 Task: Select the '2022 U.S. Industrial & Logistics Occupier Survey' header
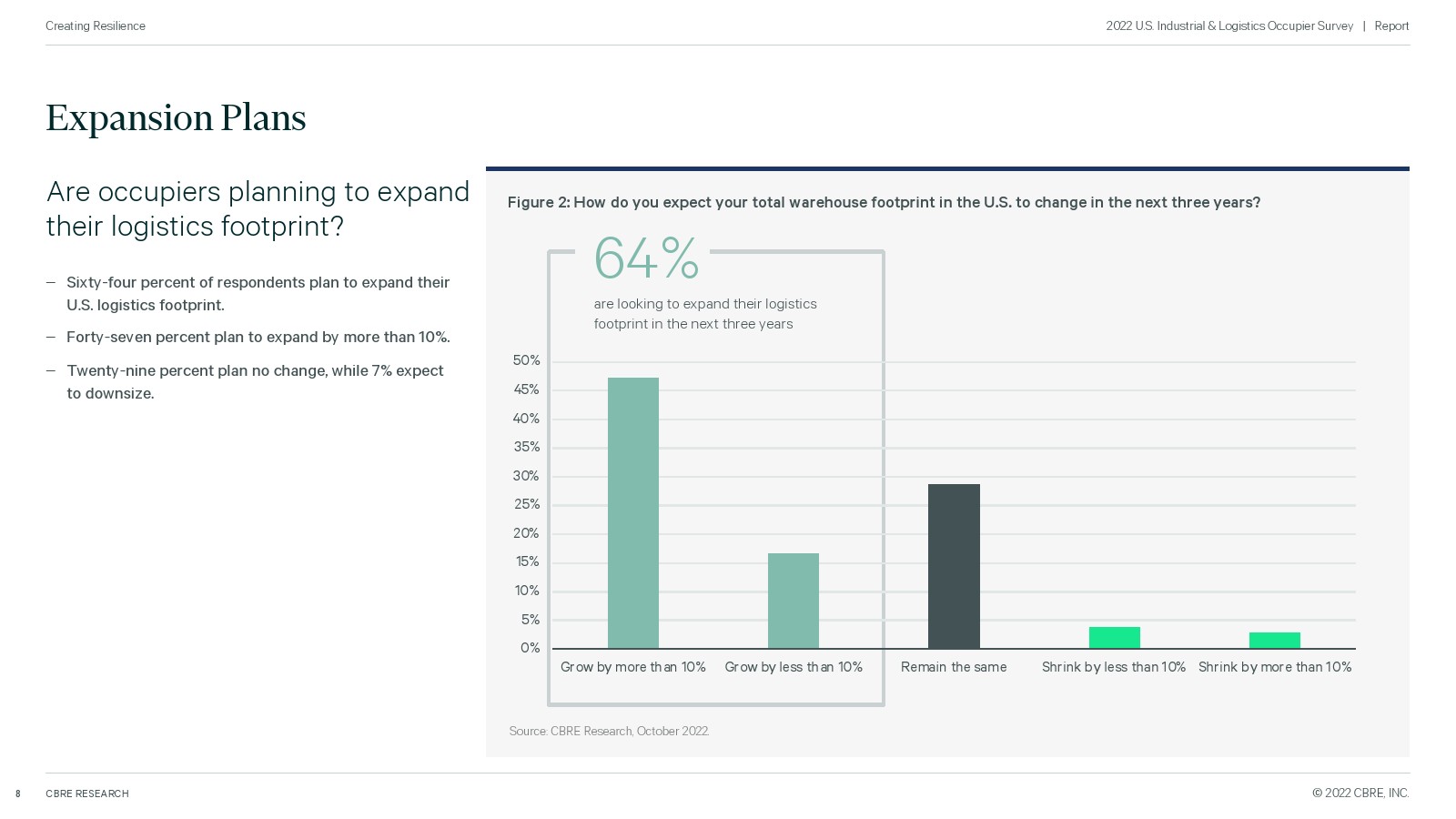1228,26
